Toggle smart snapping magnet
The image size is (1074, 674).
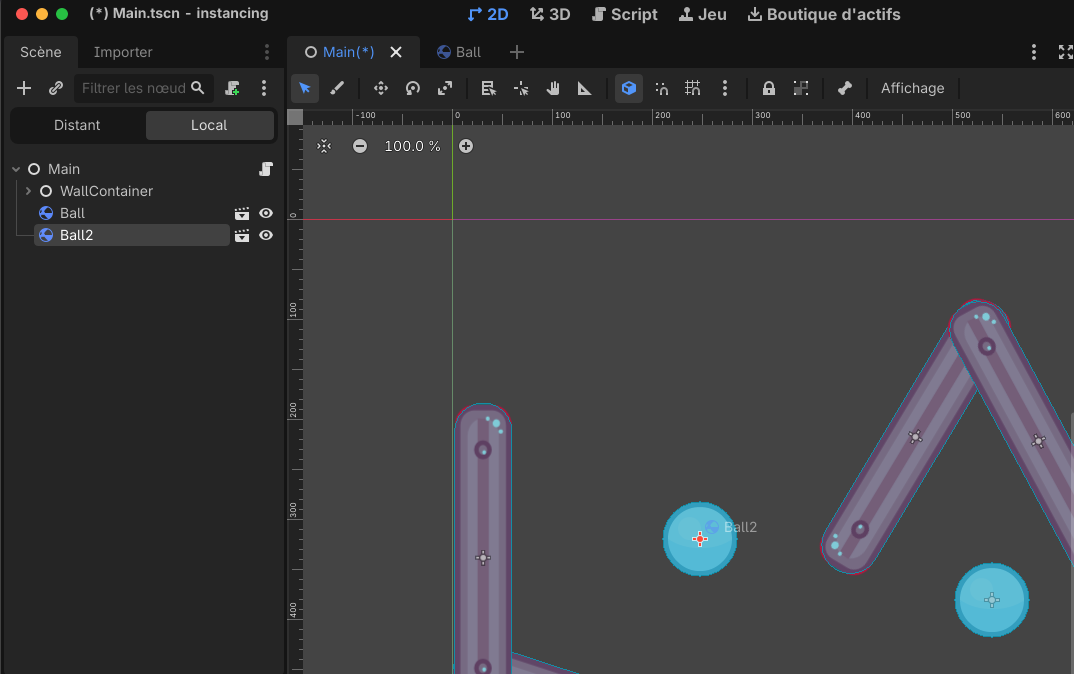tap(661, 88)
